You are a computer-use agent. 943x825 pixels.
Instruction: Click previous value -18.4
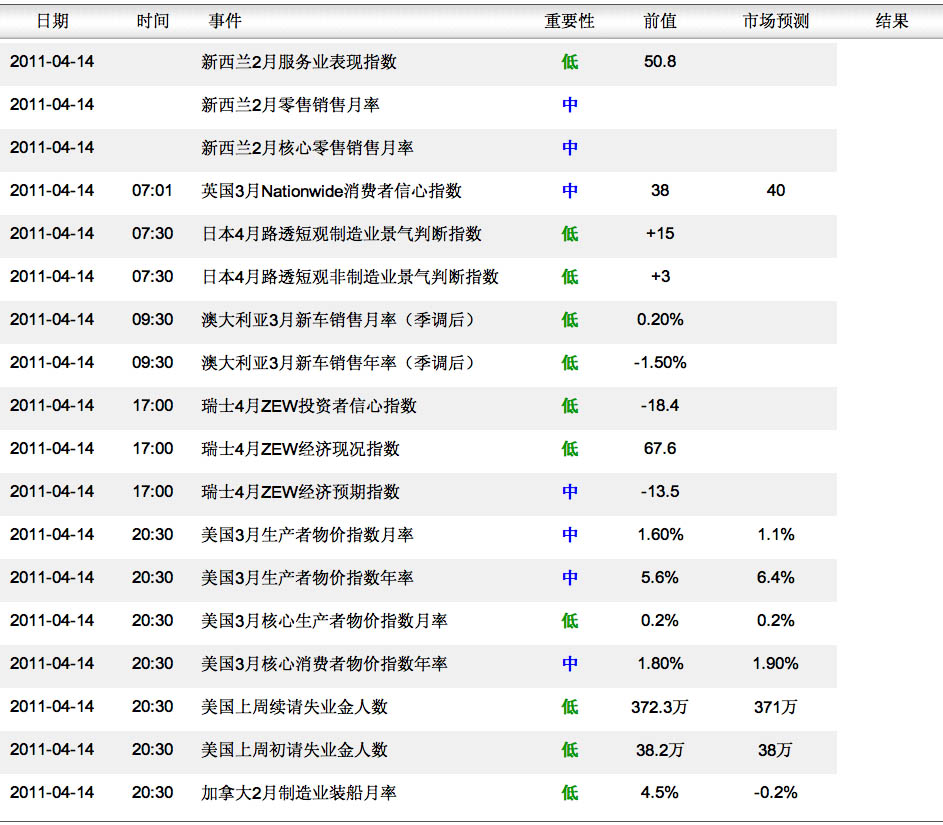click(660, 405)
